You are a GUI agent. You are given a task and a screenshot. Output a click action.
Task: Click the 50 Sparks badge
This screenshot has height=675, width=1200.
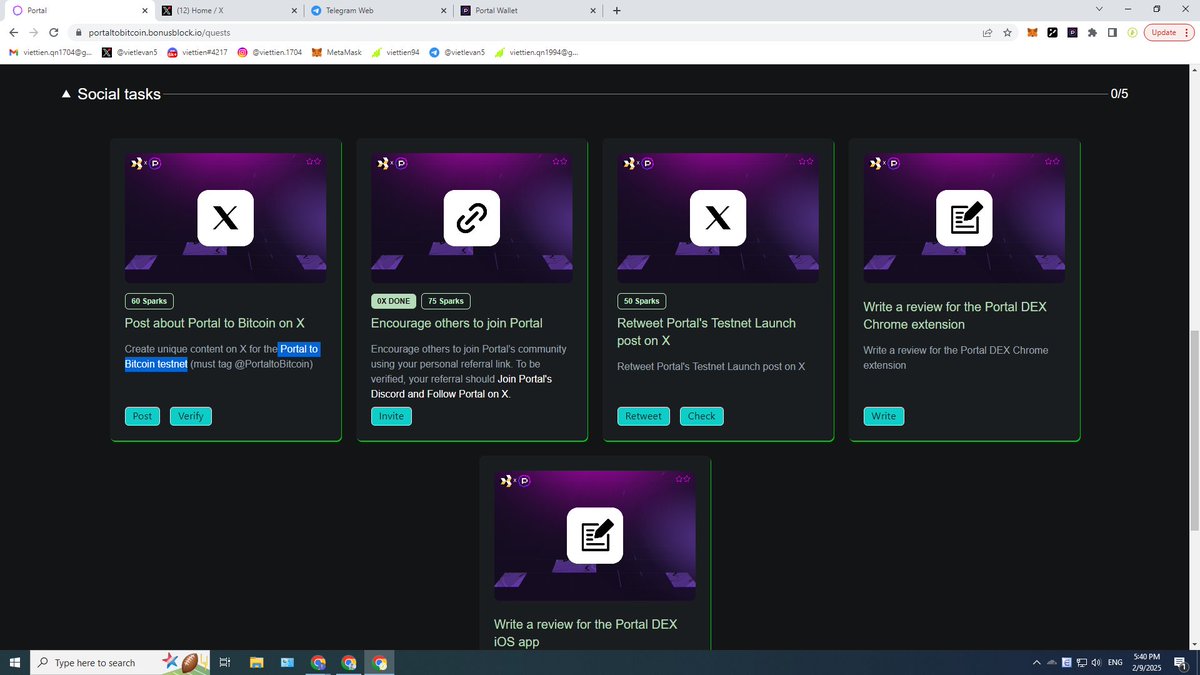pos(641,301)
